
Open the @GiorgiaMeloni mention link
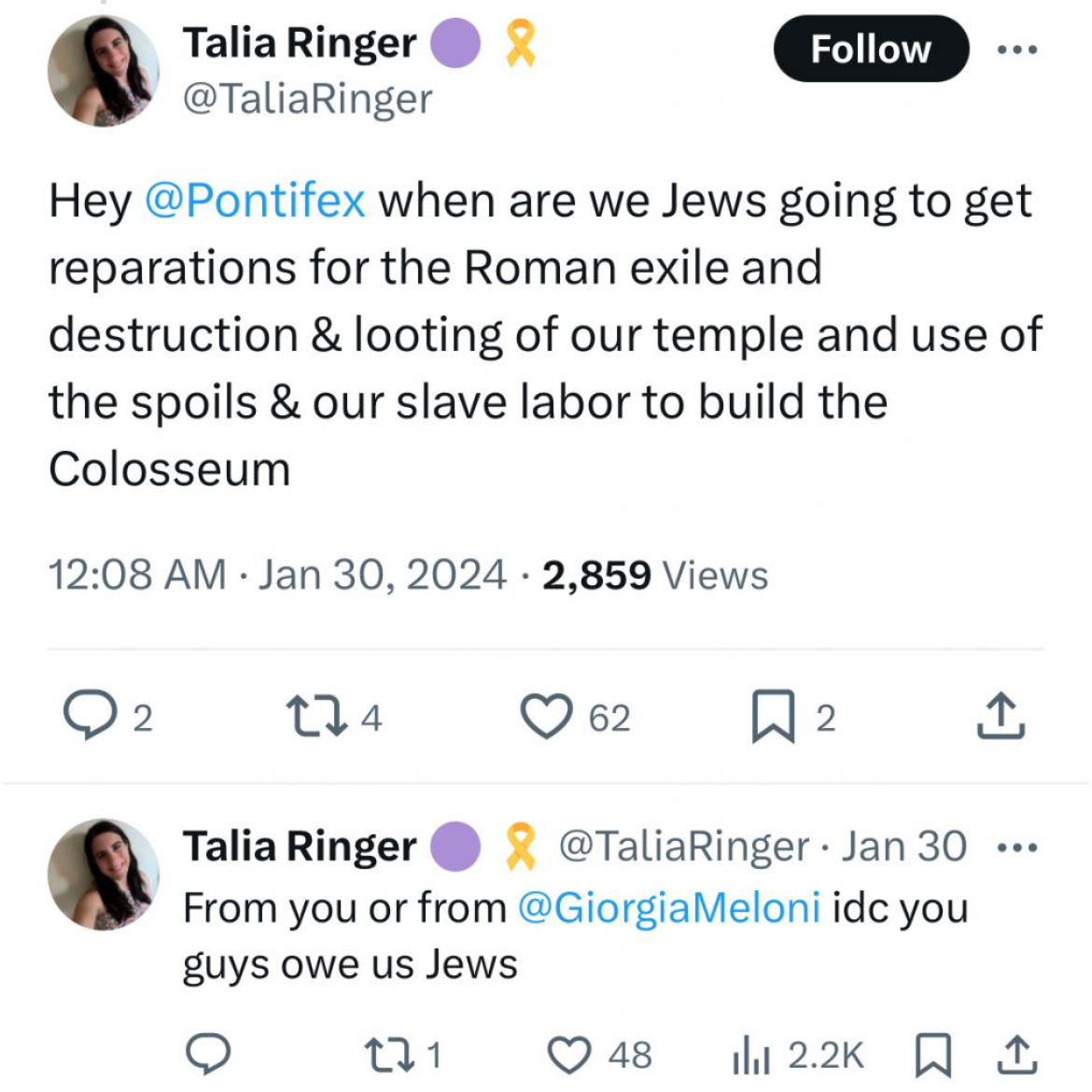click(x=668, y=908)
